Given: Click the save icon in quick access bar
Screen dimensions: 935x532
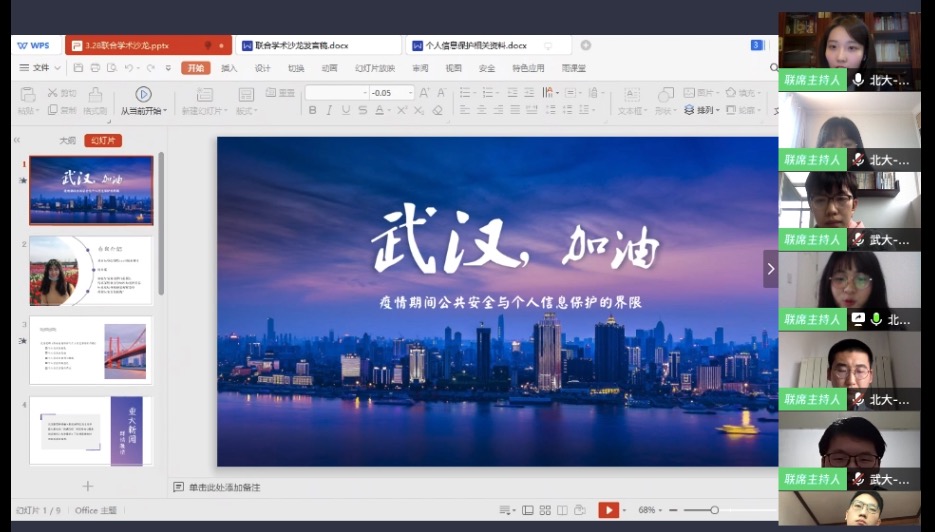Looking at the screenshot, I should (x=78, y=68).
